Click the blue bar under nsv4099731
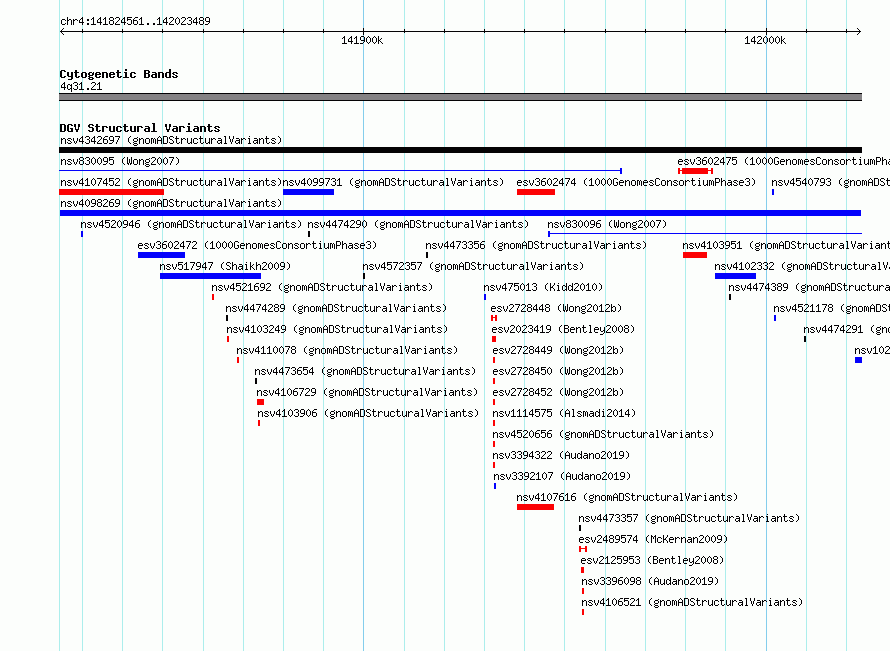This screenshot has width=890, height=651. (x=308, y=192)
